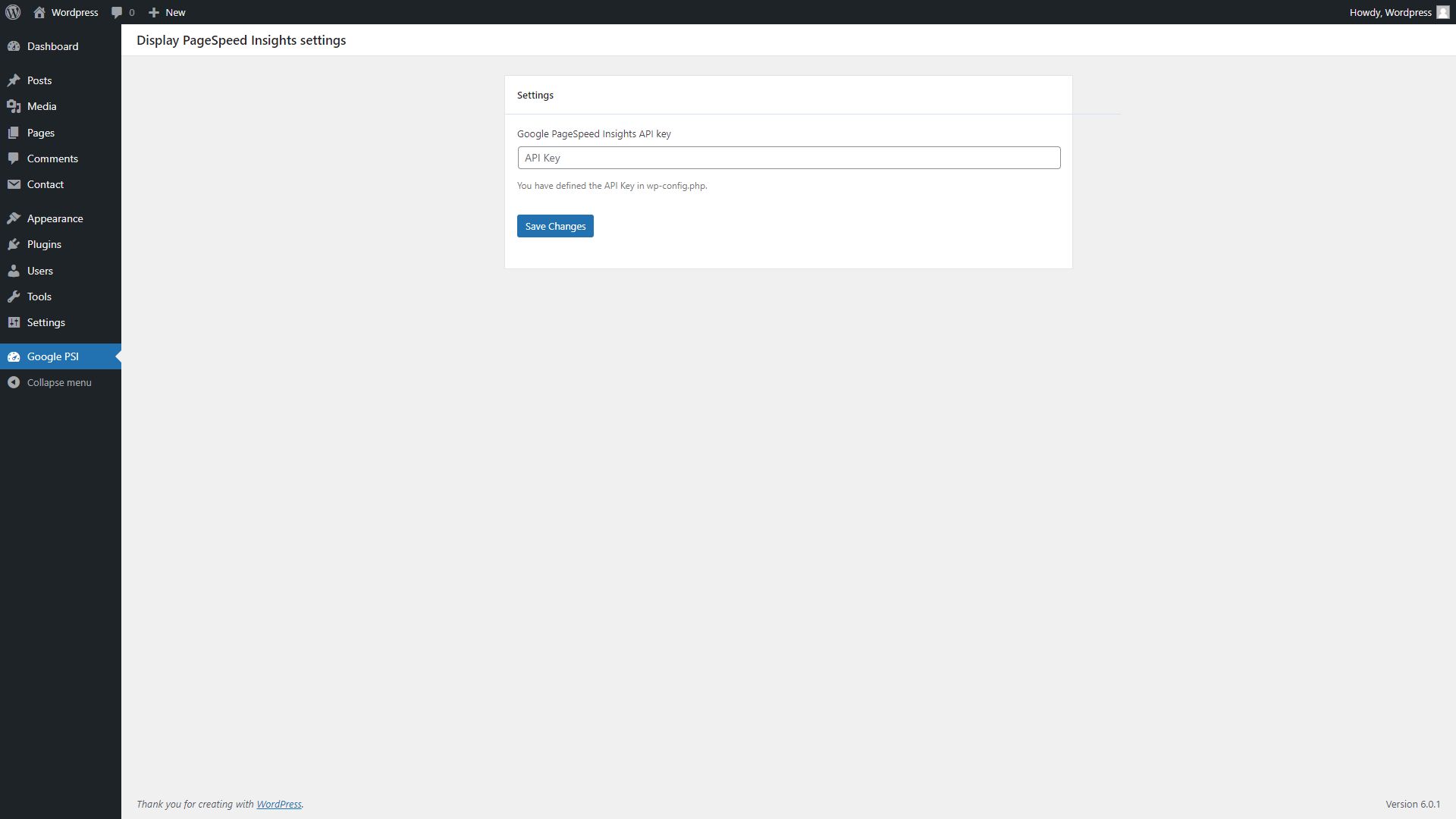The width and height of the screenshot is (1456, 819).
Task: Open the Dashboard menu item
Action: pyautogui.click(x=61, y=46)
